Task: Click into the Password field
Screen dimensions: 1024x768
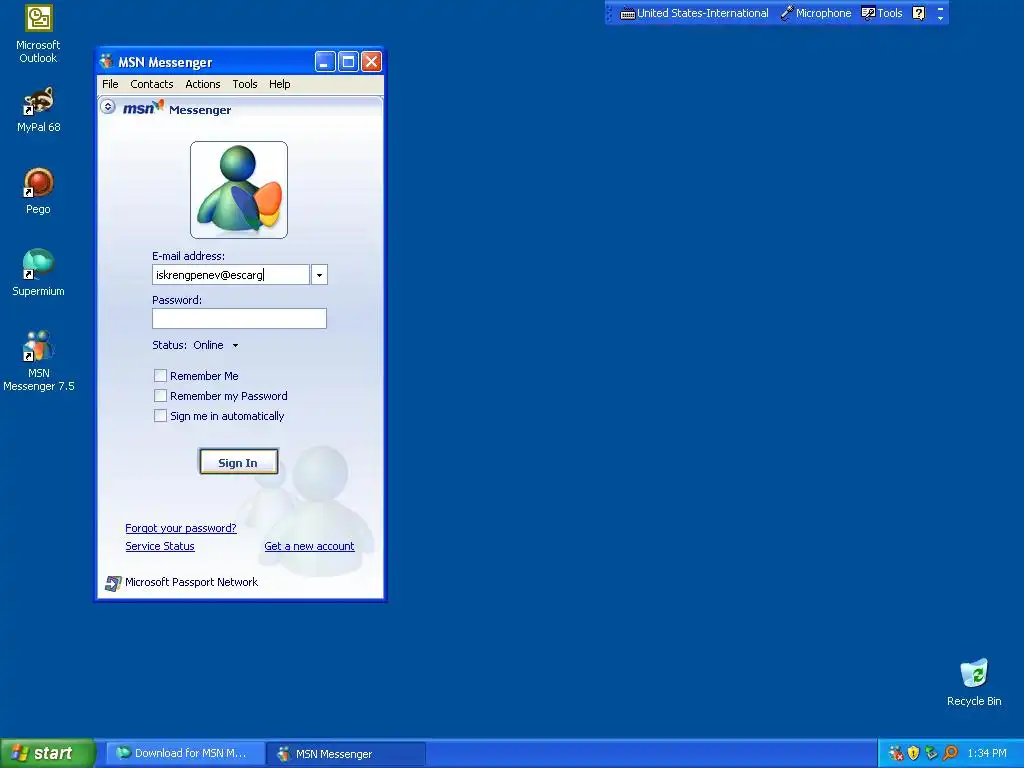Action: pos(239,319)
